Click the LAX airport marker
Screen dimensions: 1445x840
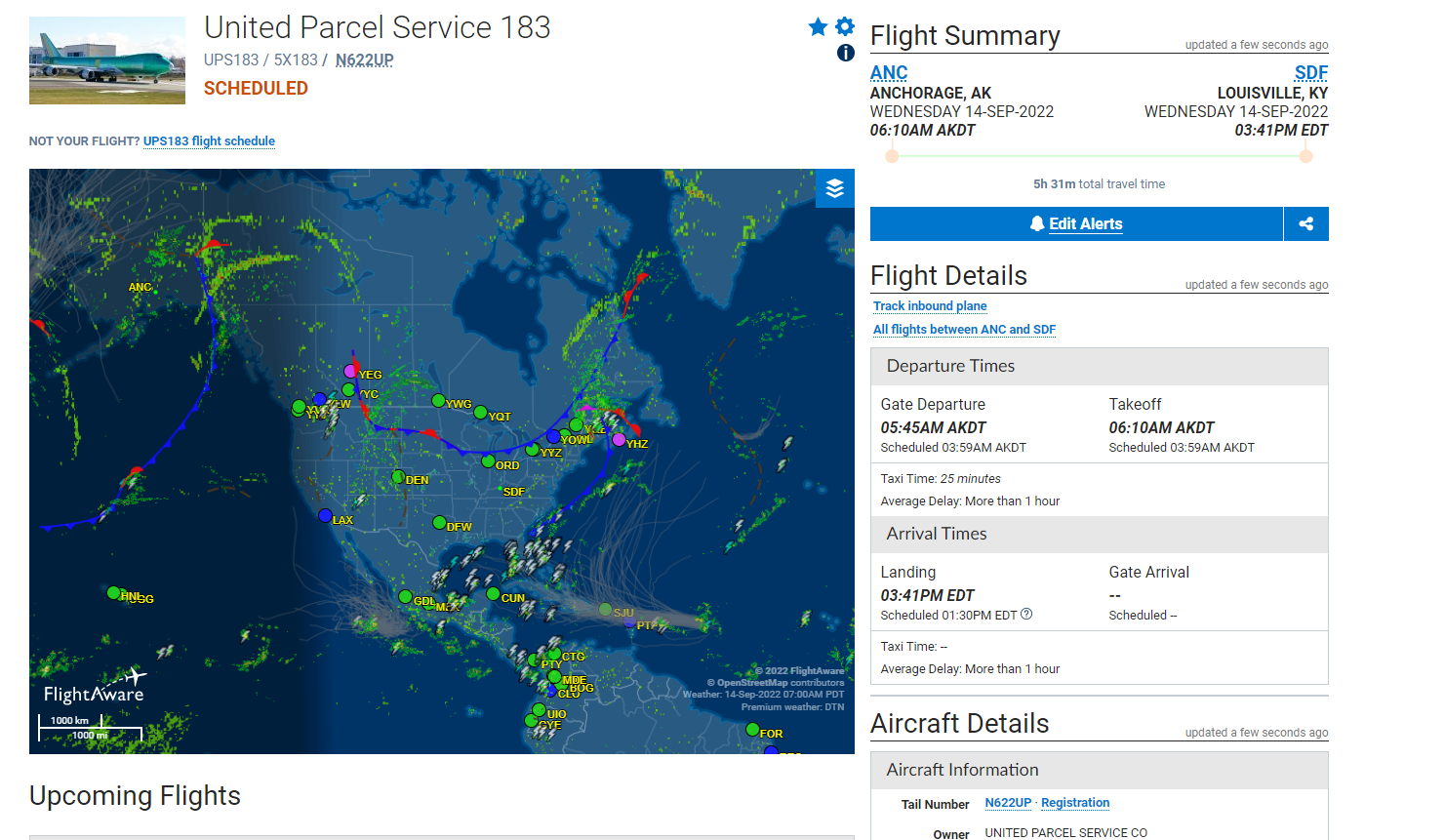326,515
